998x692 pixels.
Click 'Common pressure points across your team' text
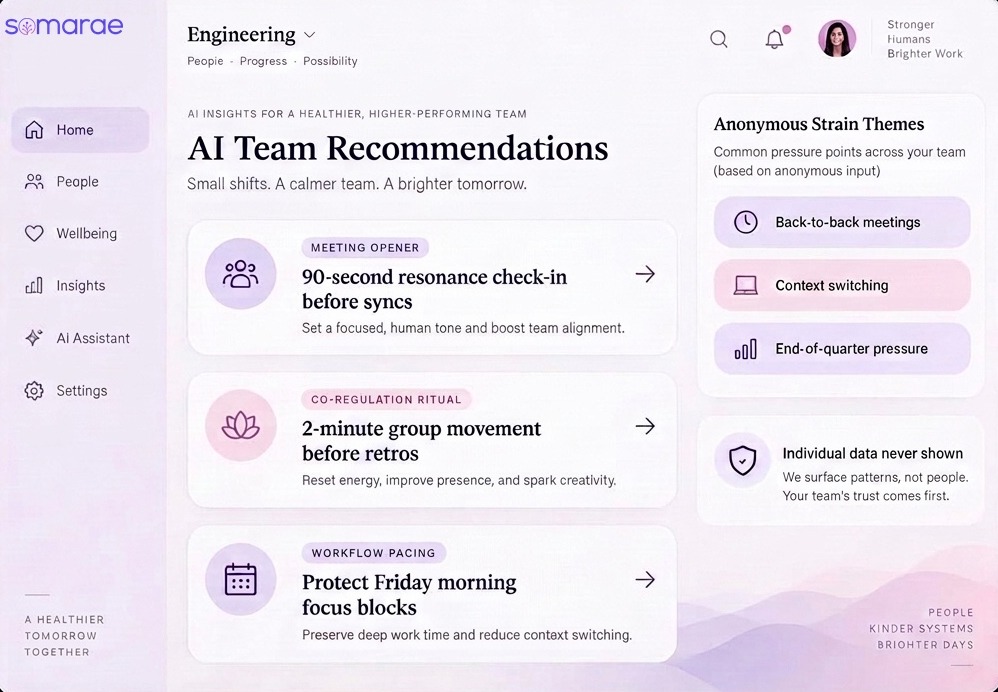pyautogui.click(x=840, y=152)
